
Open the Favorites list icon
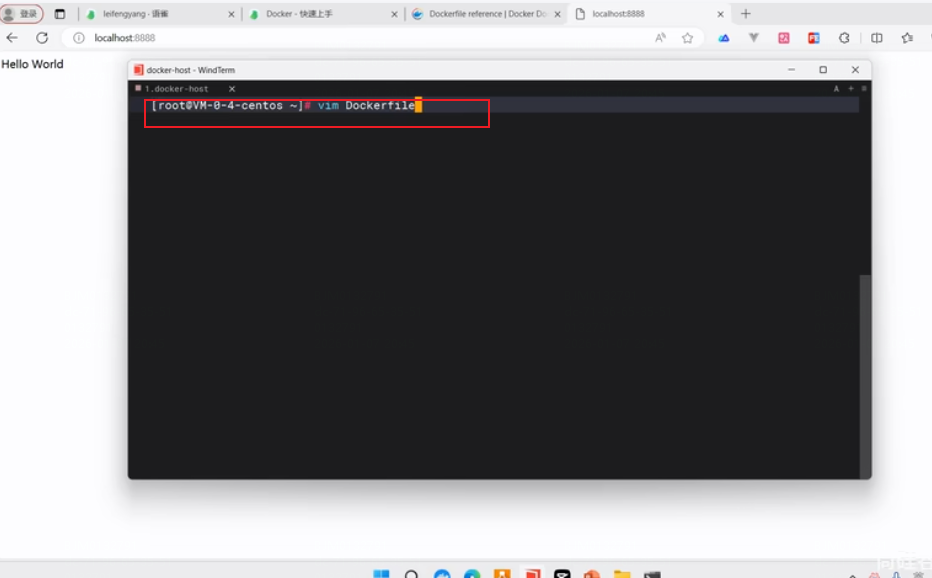907,37
